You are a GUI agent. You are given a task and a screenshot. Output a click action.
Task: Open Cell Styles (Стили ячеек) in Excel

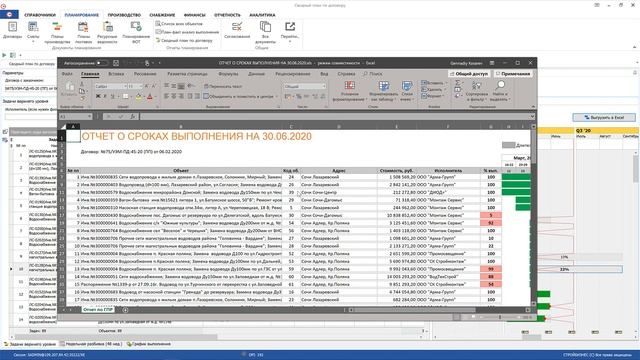tap(407, 91)
